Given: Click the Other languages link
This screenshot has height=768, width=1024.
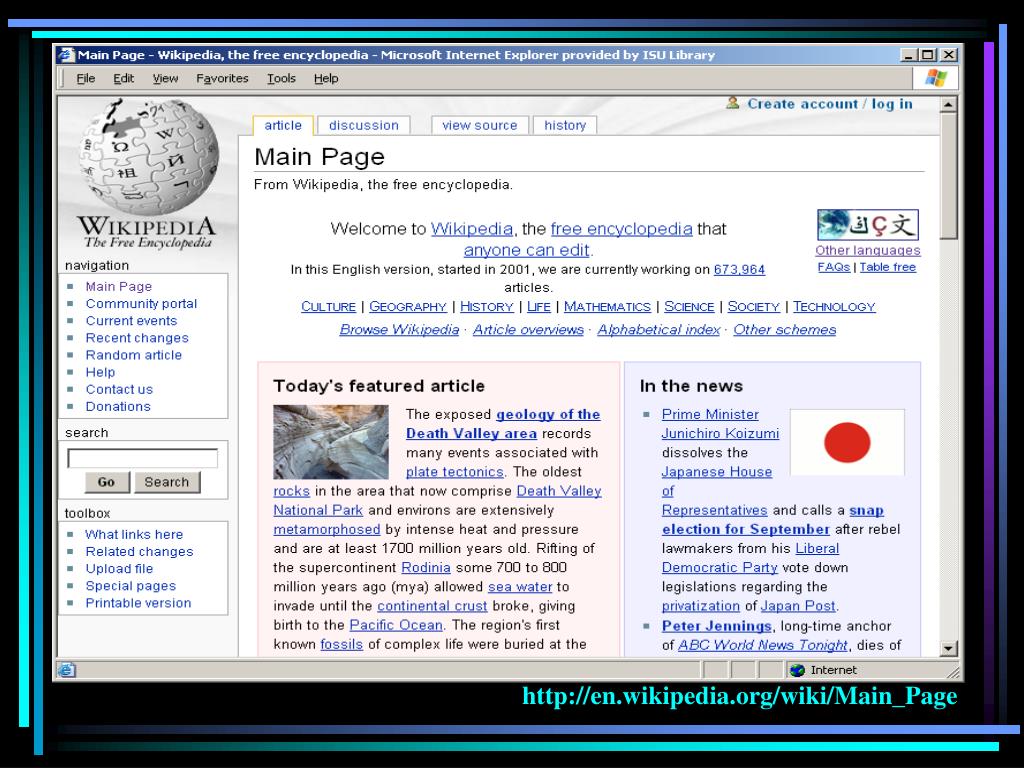Looking at the screenshot, I should pyautogui.click(x=868, y=250).
